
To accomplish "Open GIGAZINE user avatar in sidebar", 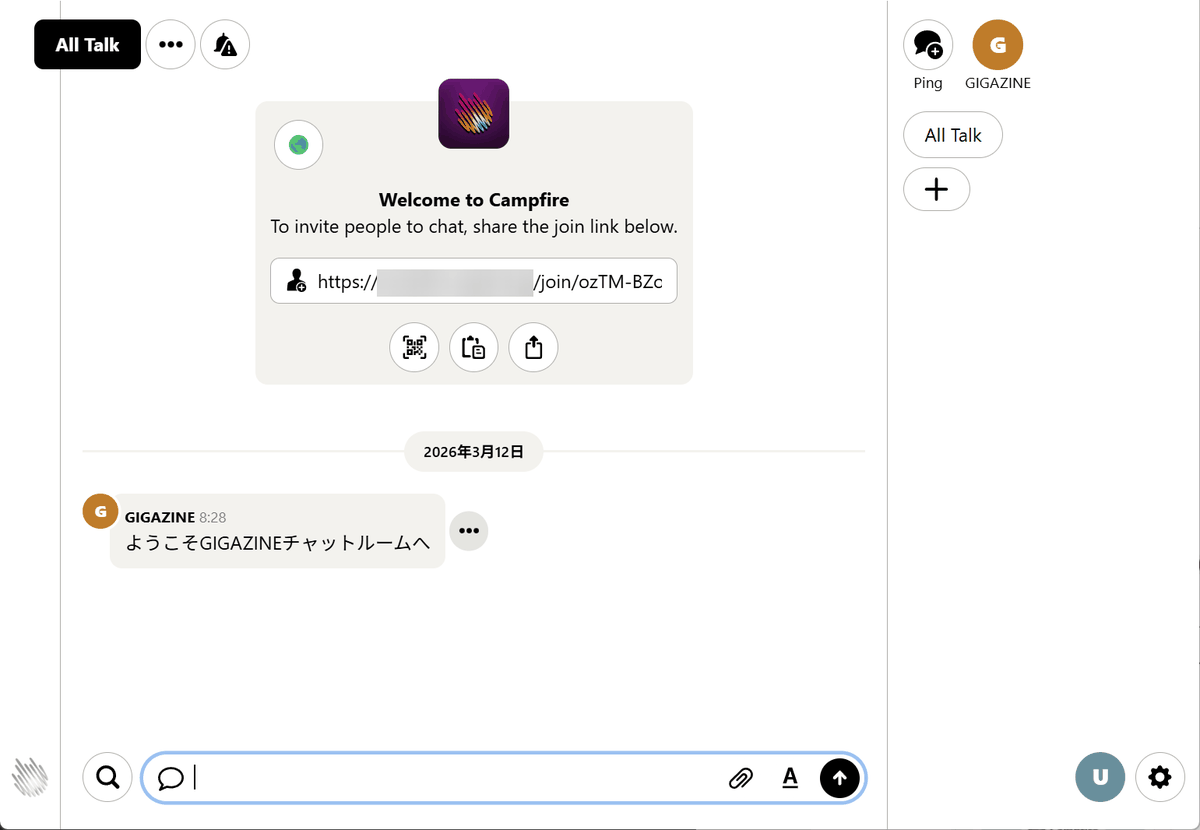I will coord(997,45).
